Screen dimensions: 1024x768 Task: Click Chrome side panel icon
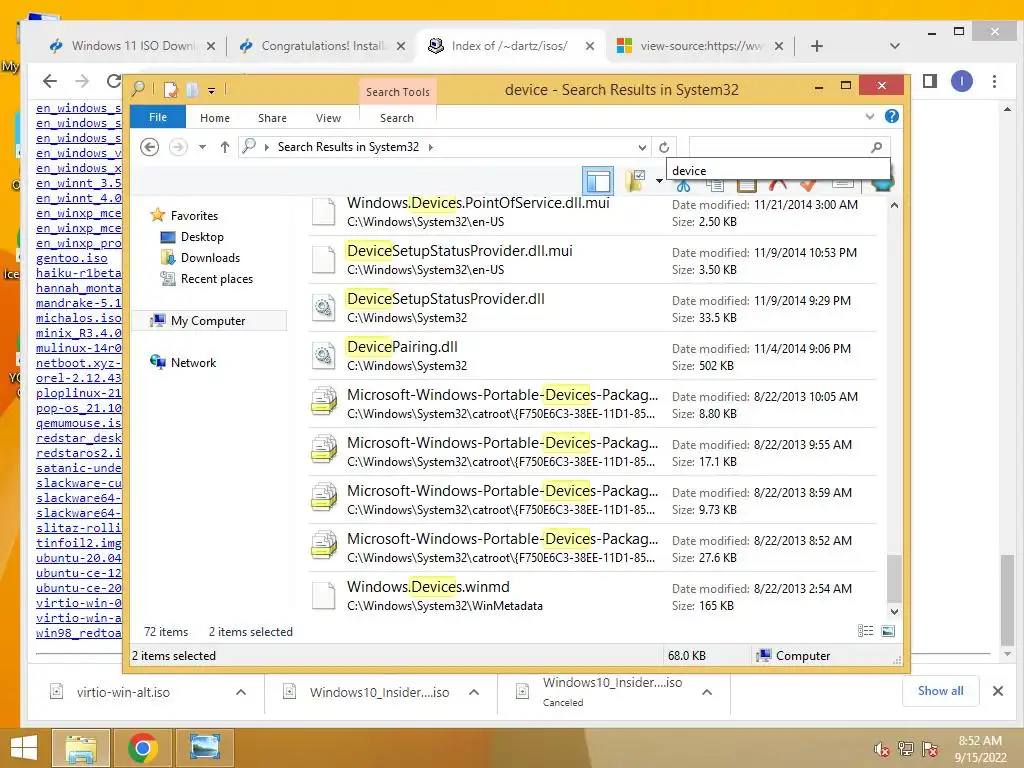point(930,81)
